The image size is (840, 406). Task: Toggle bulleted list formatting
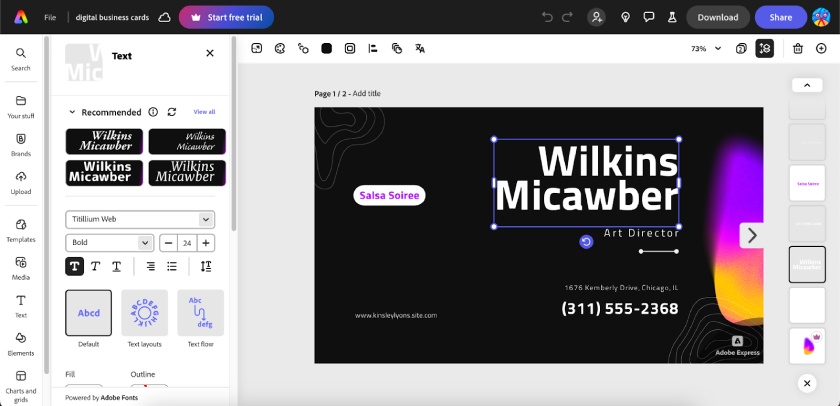(171, 266)
